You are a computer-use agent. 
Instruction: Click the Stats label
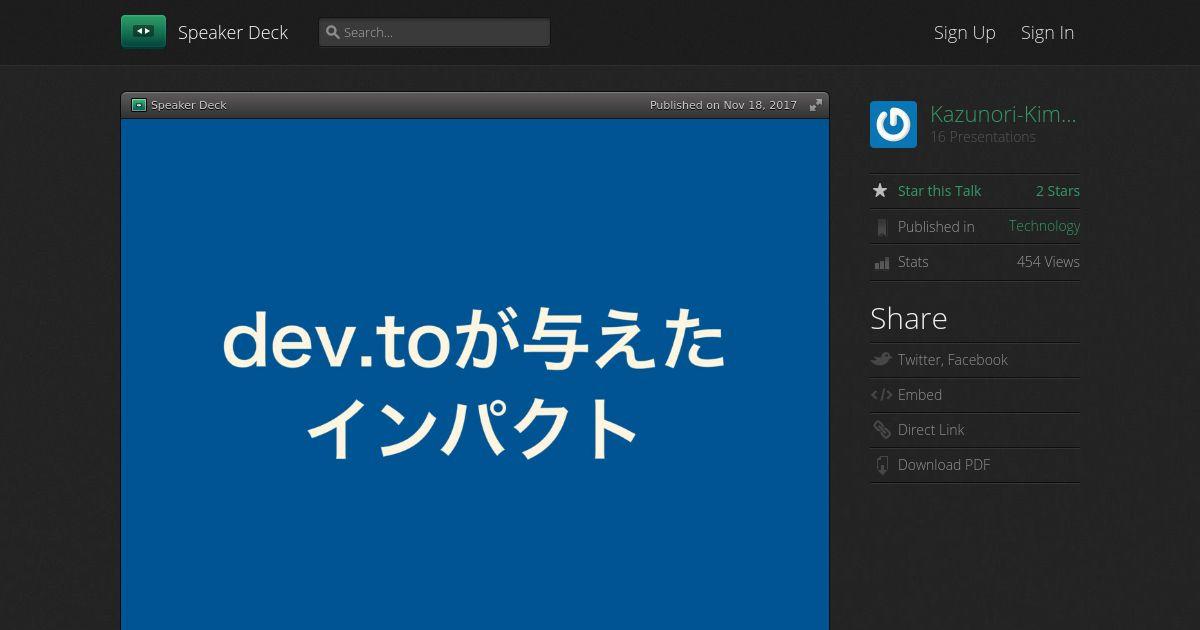[x=913, y=262]
